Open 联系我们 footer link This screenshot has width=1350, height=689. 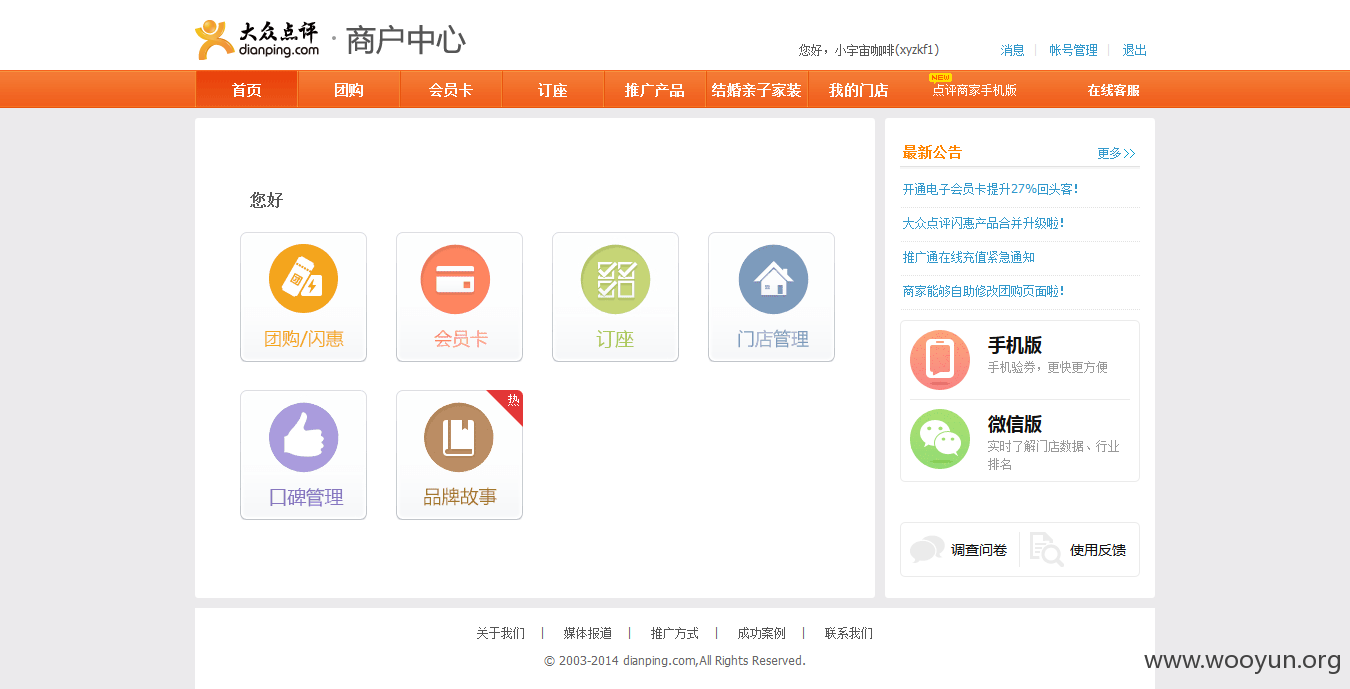click(849, 633)
